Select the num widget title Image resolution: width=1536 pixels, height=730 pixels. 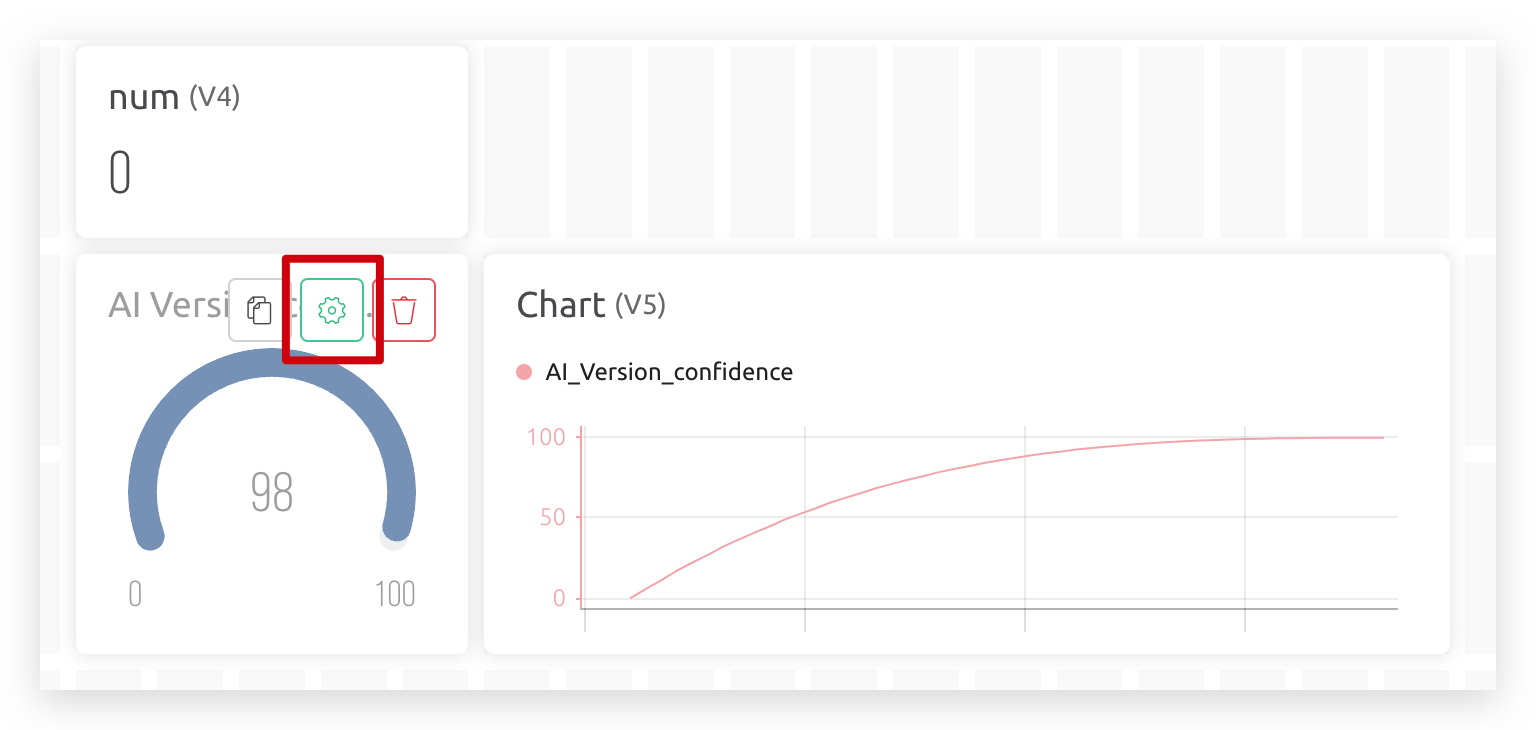[144, 97]
